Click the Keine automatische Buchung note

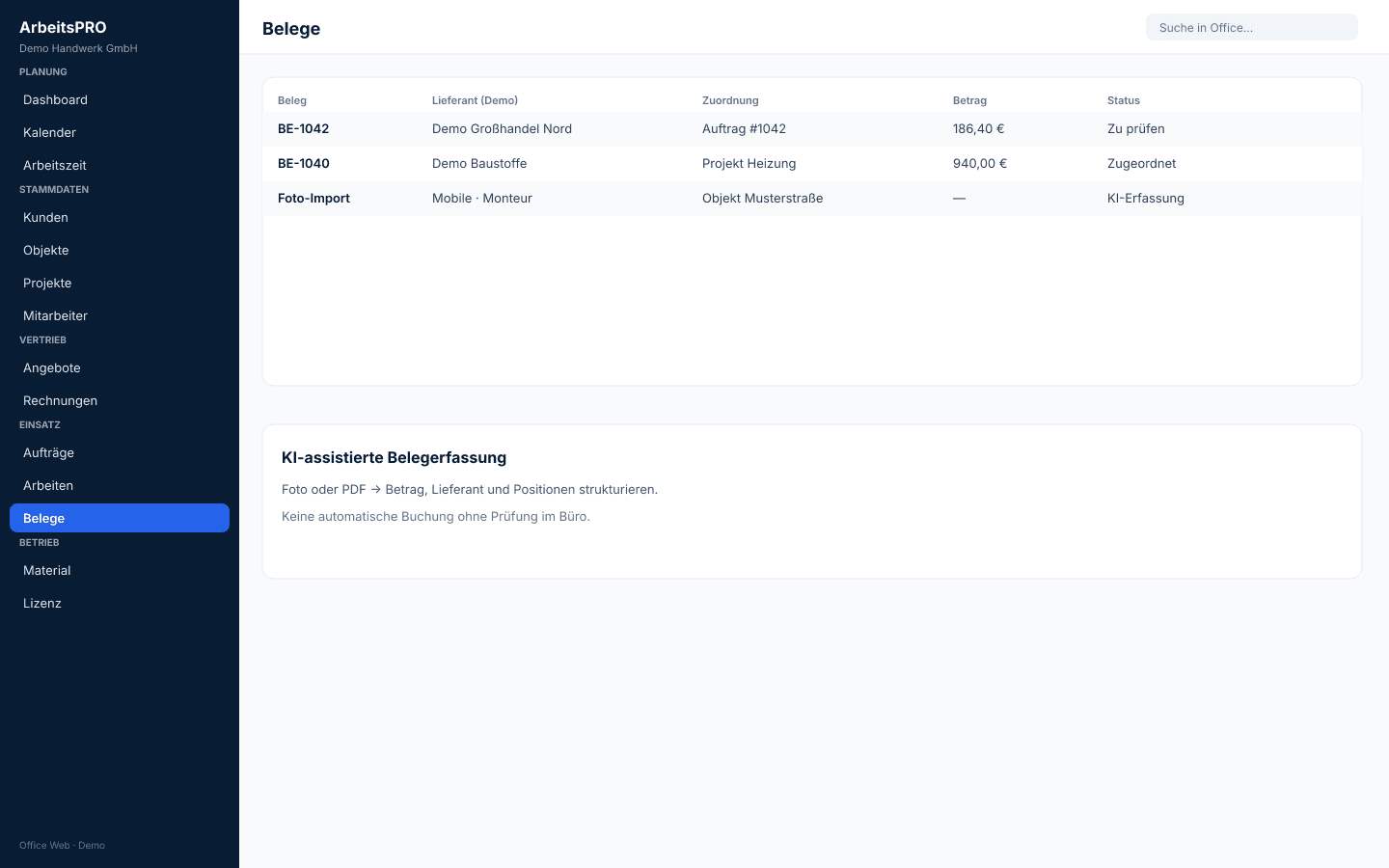coord(436,517)
